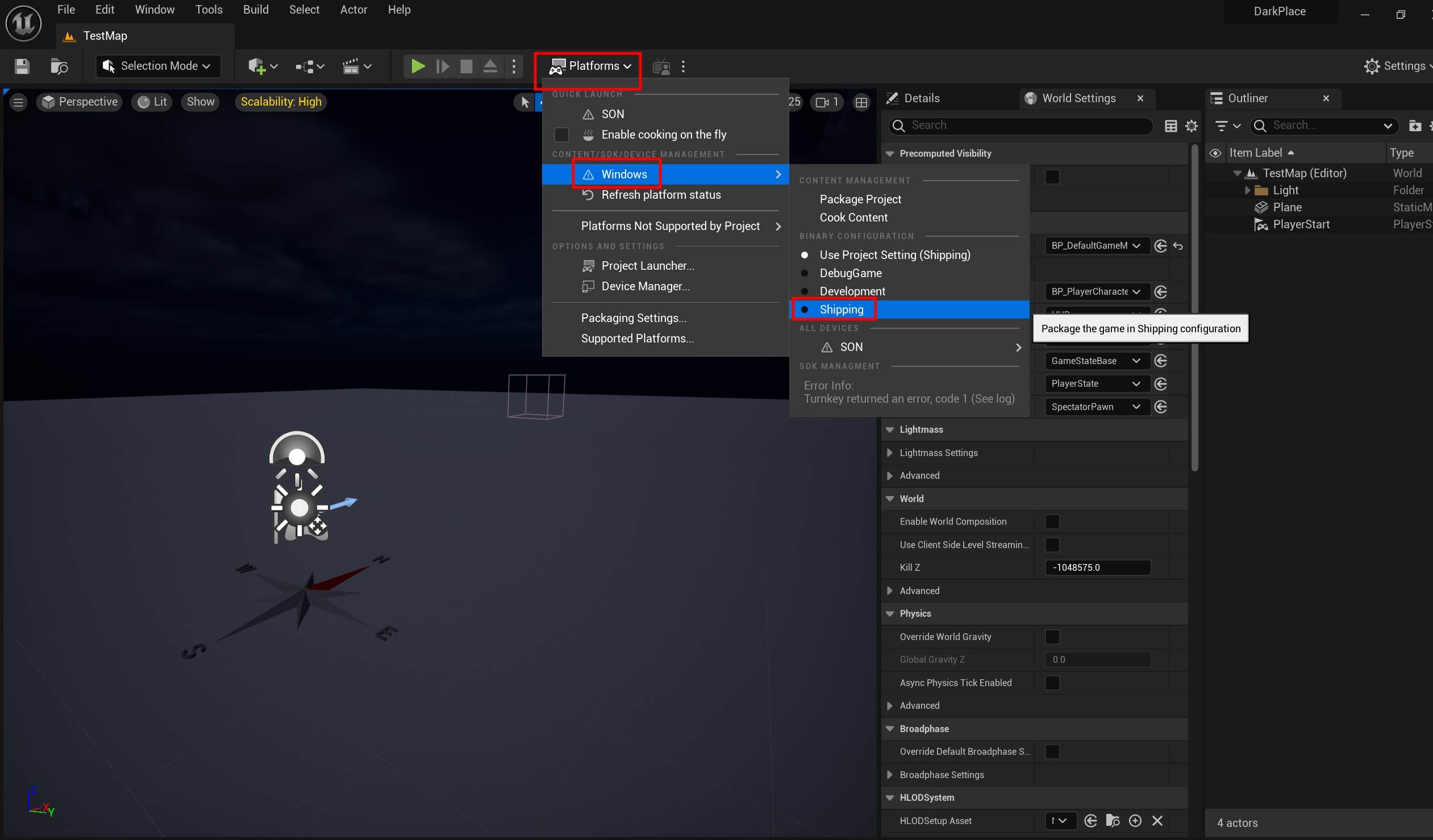Click the Unreal Engine logo
This screenshot has width=1433, height=840.
[23, 23]
